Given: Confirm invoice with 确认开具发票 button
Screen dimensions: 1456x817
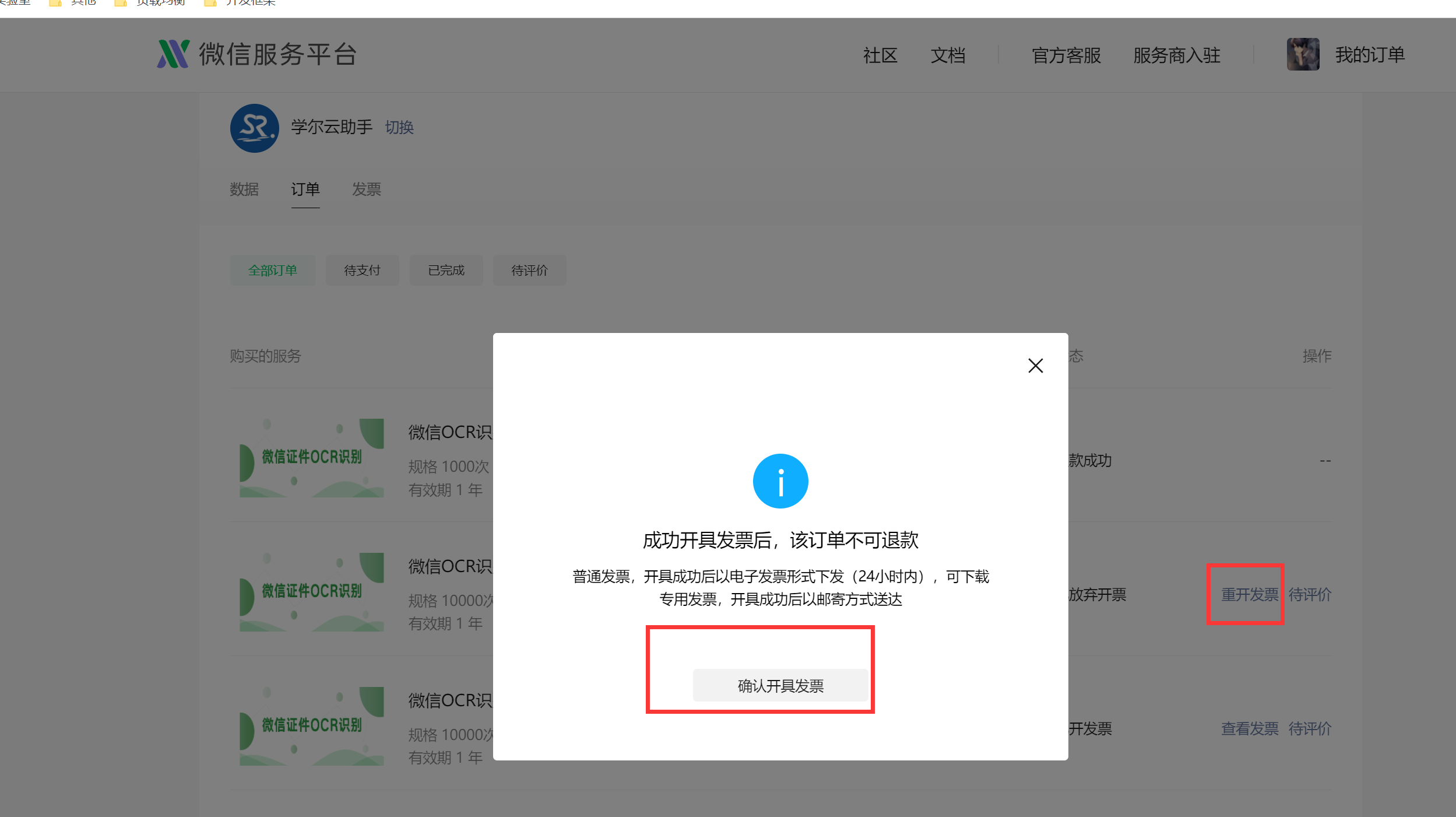Looking at the screenshot, I should (780, 686).
